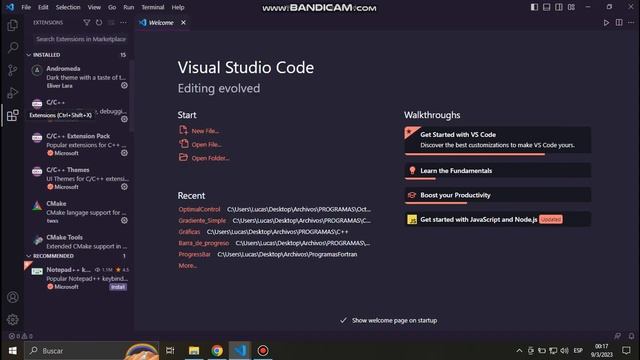This screenshot has width=640, height=360.
Task: Open the Explorer view in activity bar
Action: click(x=13, y=25)
